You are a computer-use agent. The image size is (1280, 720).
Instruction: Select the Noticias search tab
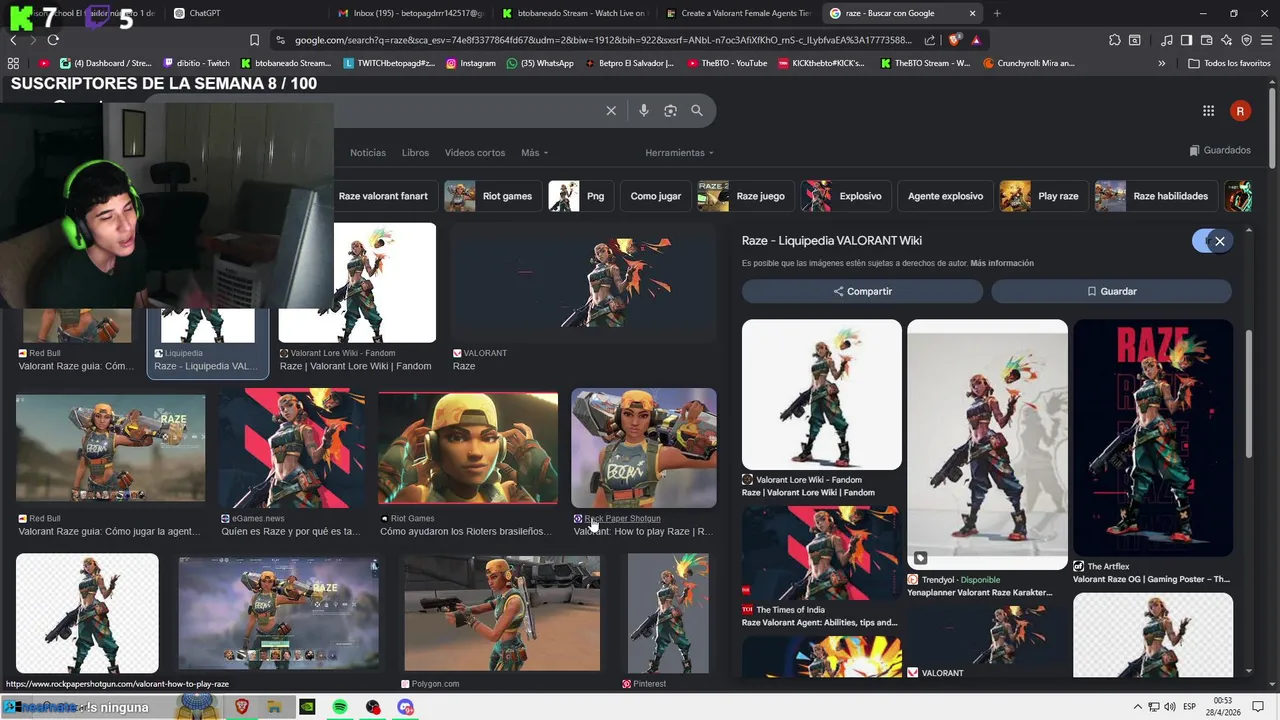pyautogui.click(x=368, y=153)
